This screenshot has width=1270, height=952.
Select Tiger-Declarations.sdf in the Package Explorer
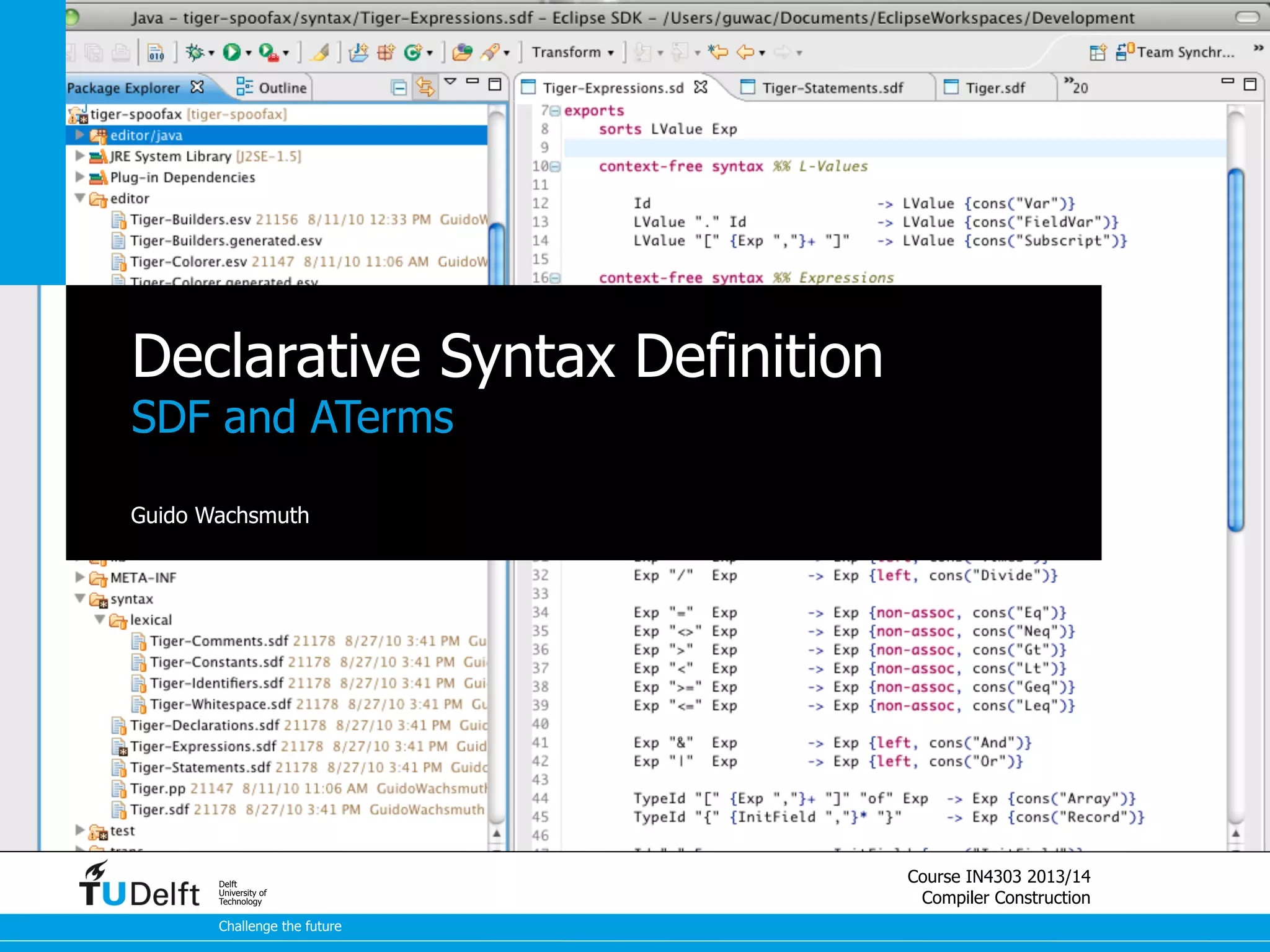point(205,725)
